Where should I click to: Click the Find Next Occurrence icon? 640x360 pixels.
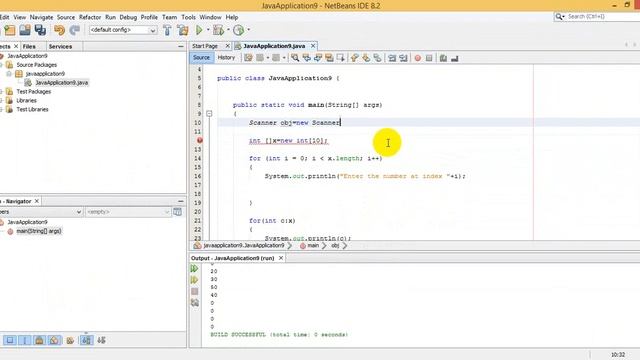318,58
